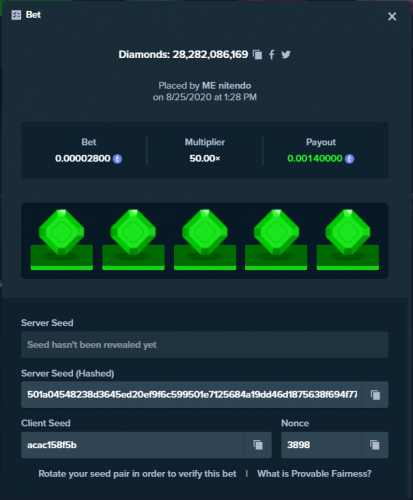Share bet on Facebook
413x500 pixels.
[x=272, y=54]
